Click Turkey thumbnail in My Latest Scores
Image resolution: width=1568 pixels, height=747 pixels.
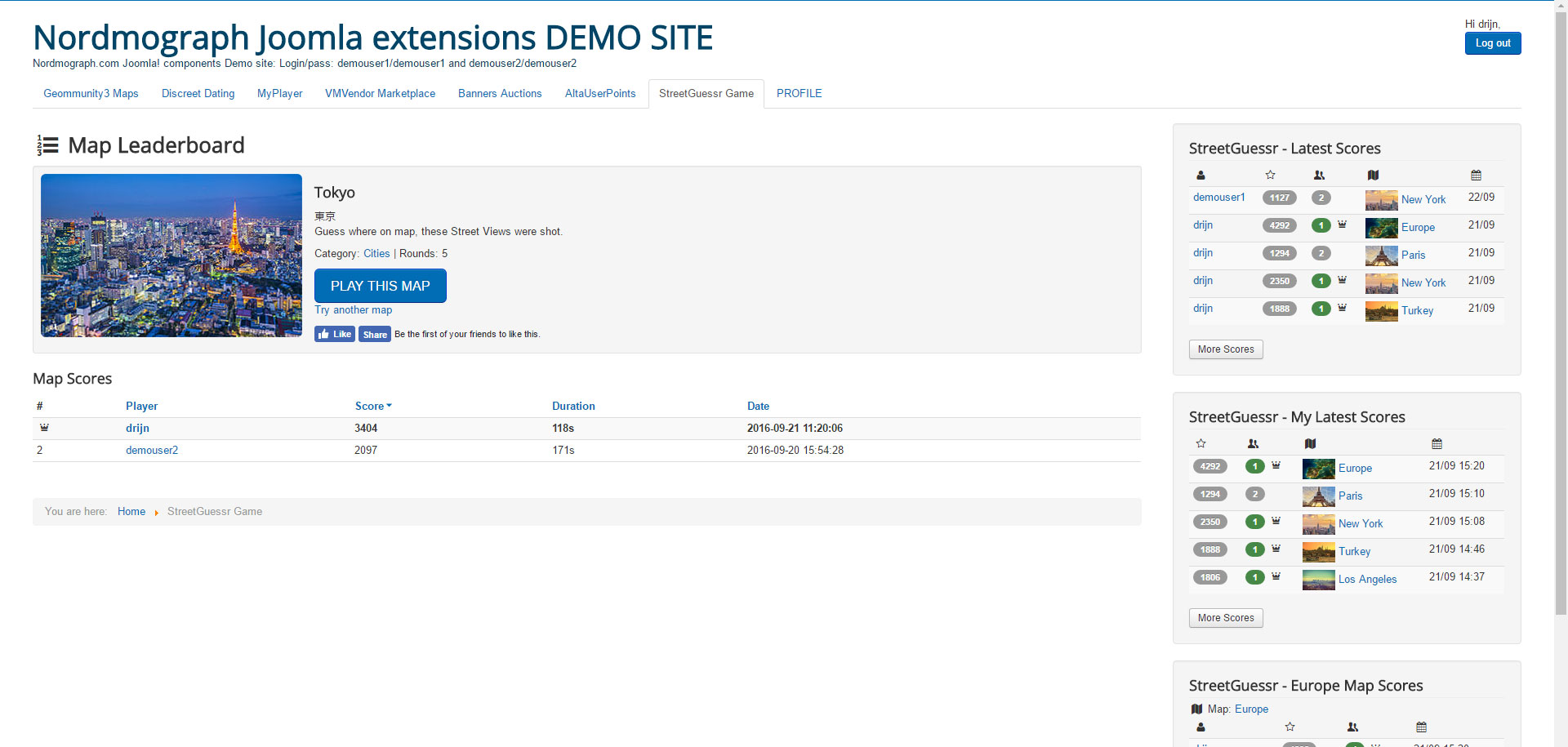1318,552
